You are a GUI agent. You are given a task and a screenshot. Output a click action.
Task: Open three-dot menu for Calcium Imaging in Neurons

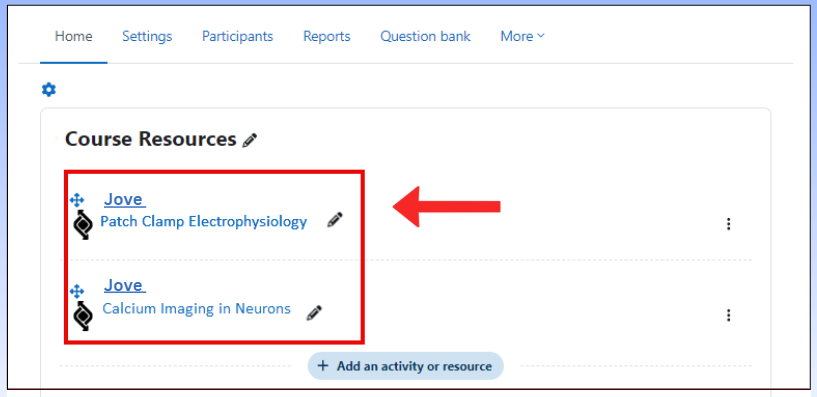click(x=728, y=315)
